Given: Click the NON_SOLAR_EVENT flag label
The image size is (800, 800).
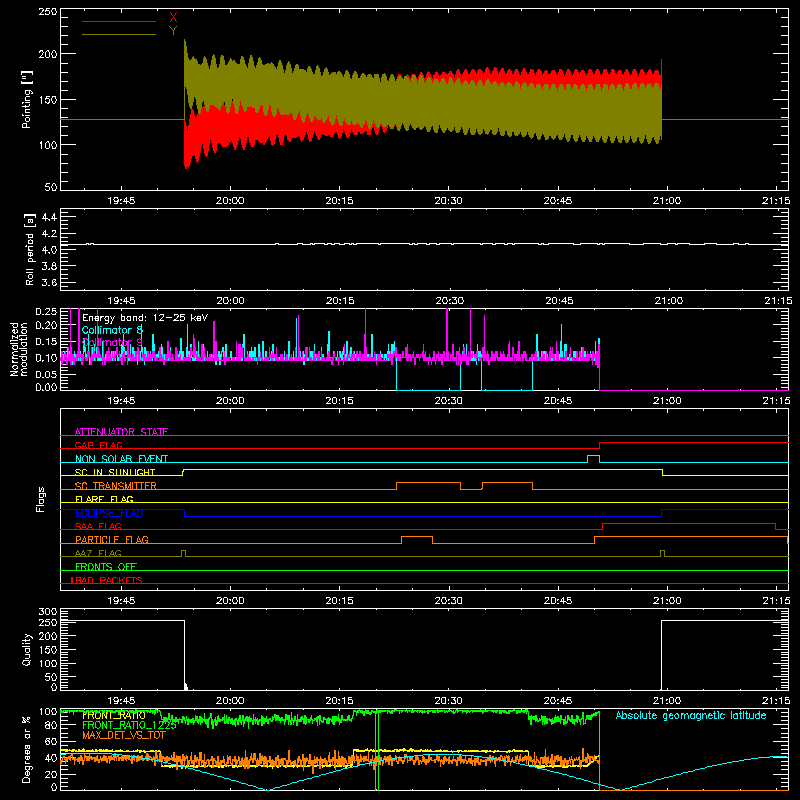Looking at the screenshot, I should tap(121, 459).
